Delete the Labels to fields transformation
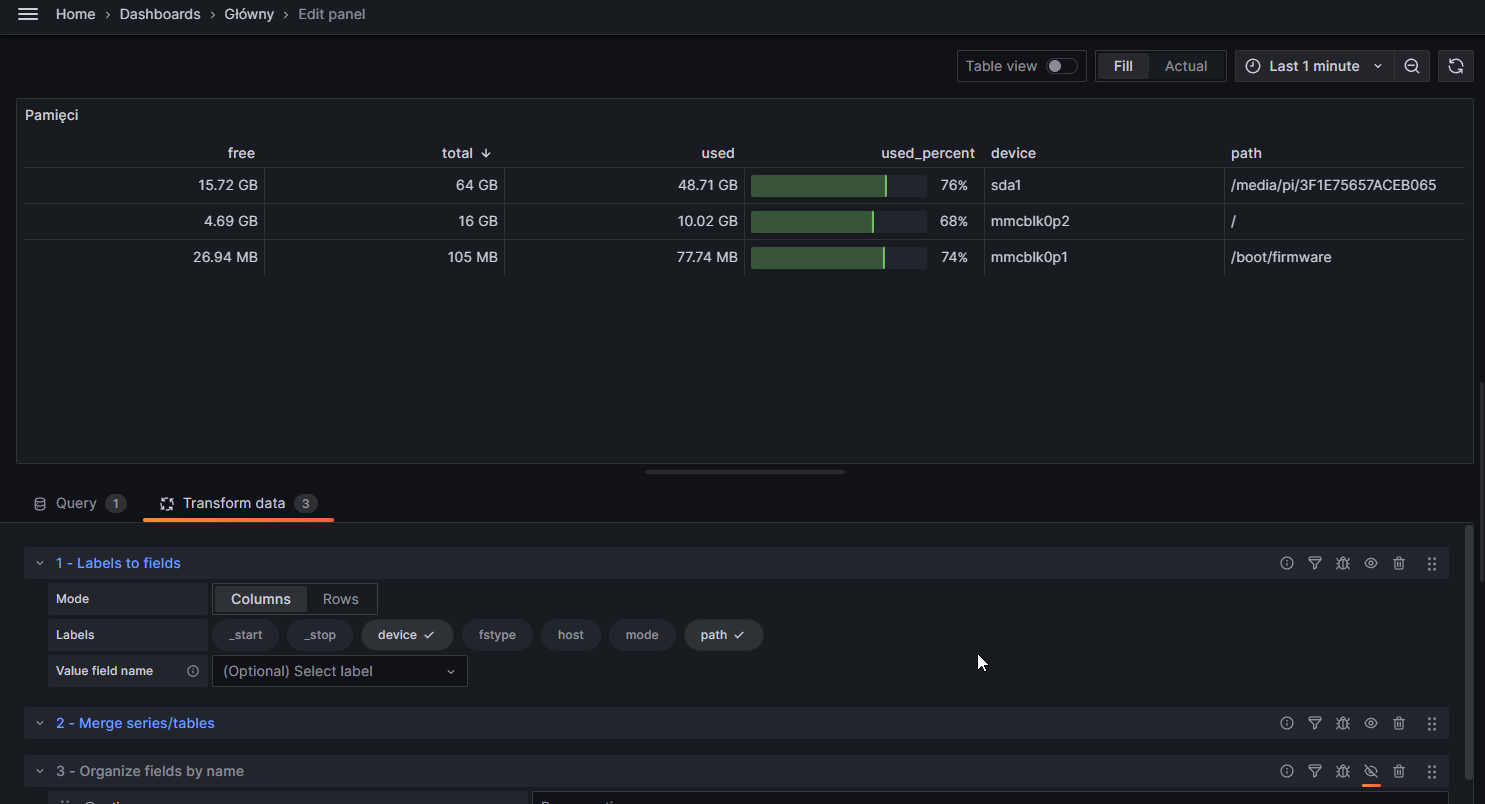Image resolution: width=1485 pixels, height=804 pixels. [x=1399, y=563]
